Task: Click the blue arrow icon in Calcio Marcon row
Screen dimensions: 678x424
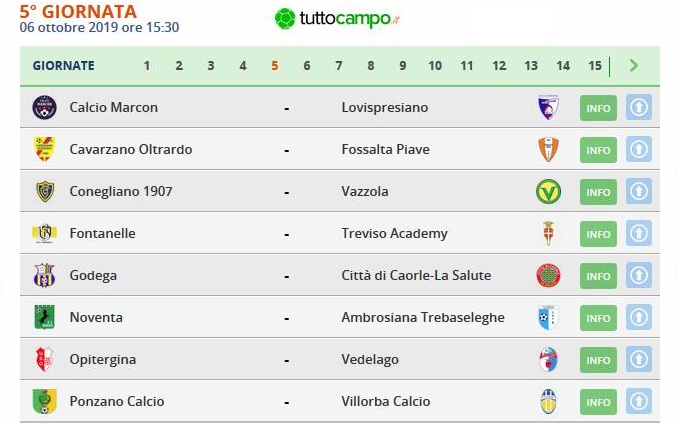Action: [639, 107]
